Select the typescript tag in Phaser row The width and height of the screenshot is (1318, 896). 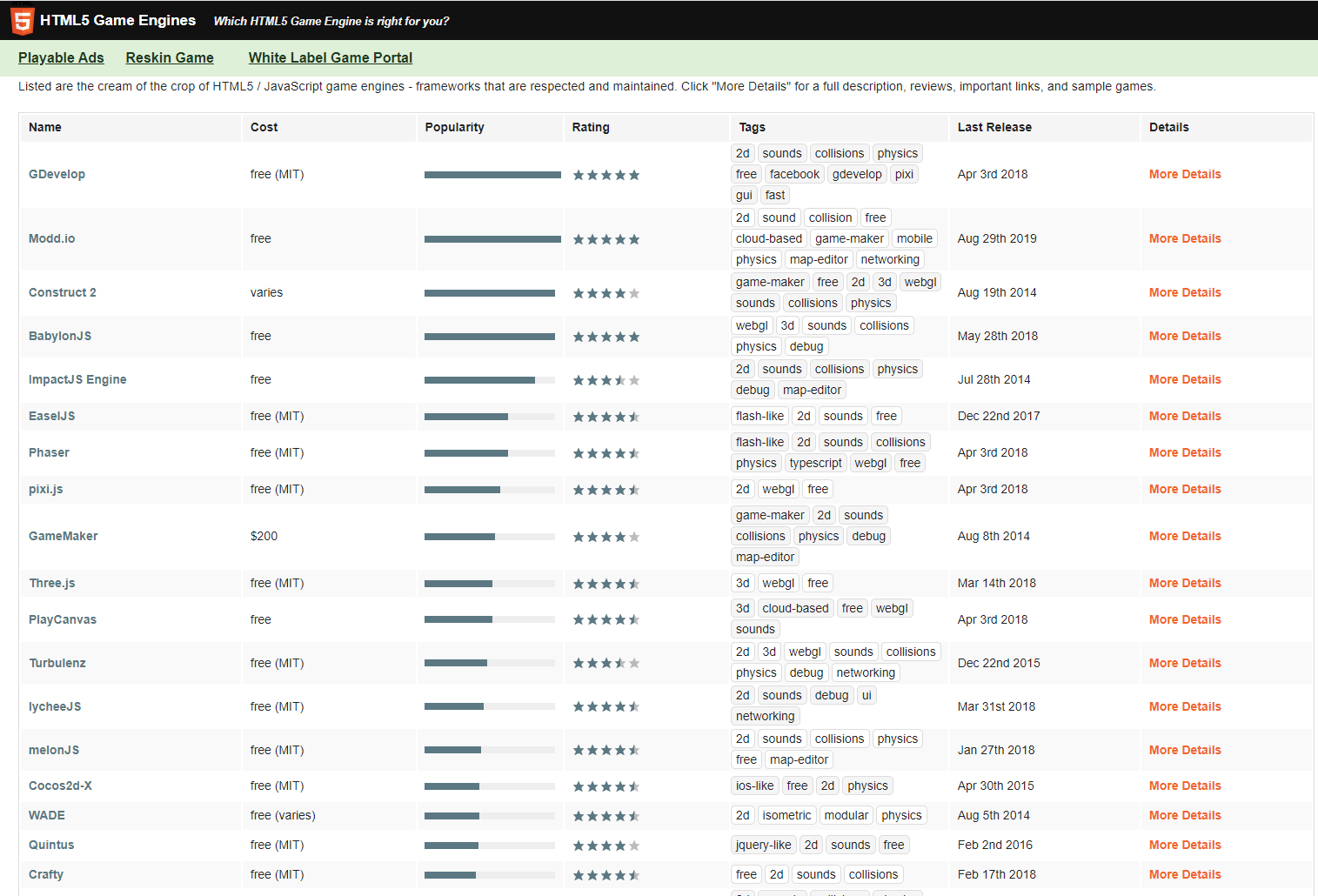tap(816, 463)
